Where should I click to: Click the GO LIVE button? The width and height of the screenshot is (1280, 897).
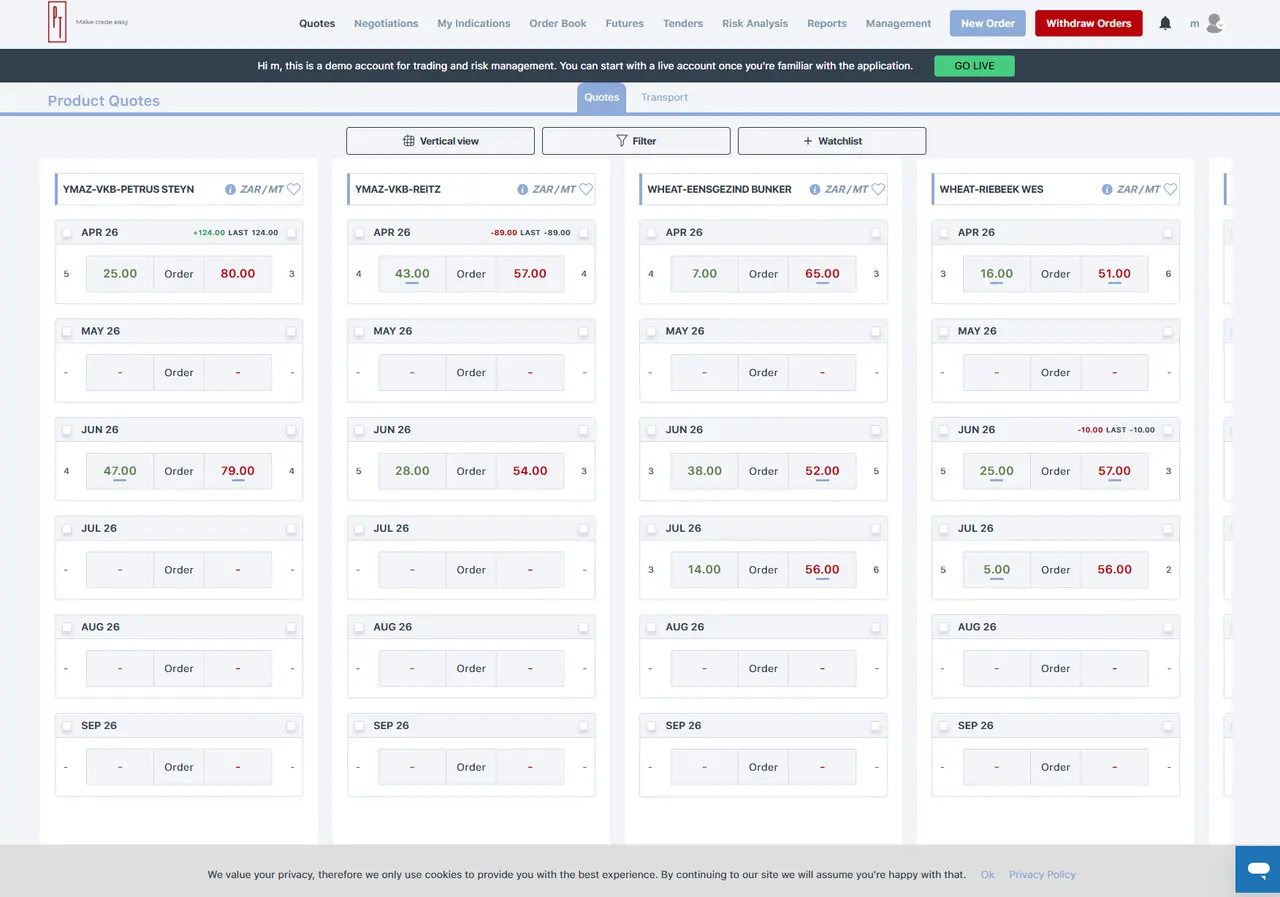[x=974, y=66]
